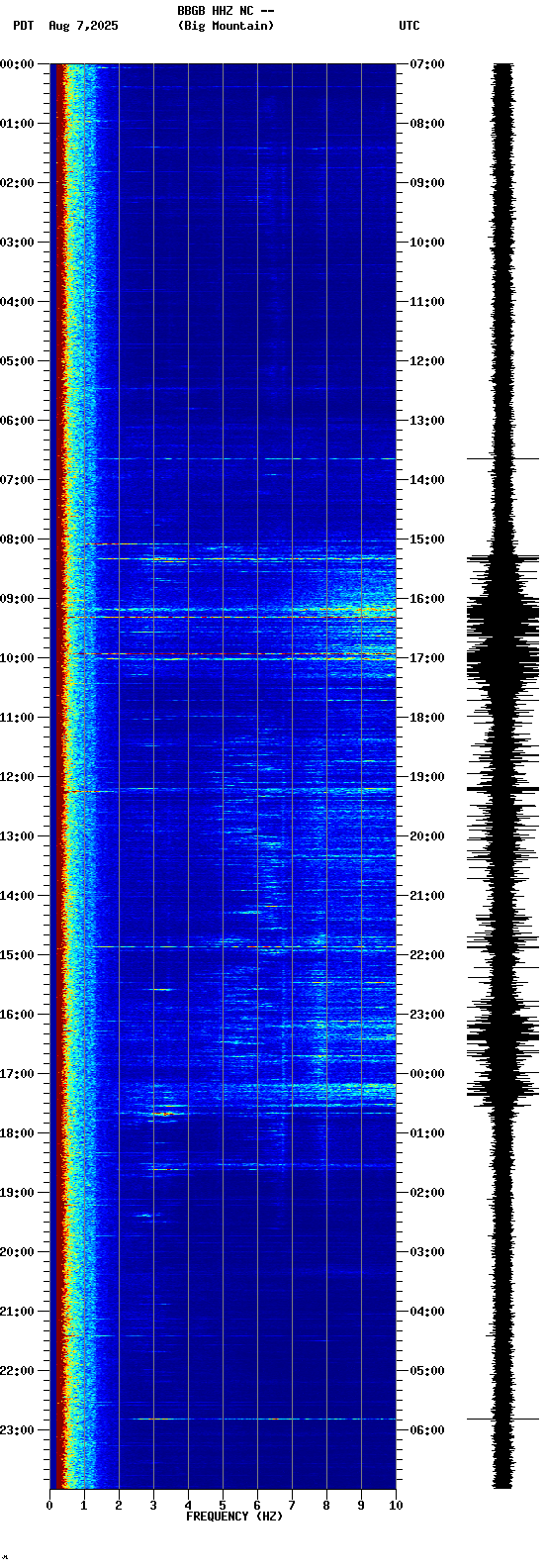The height and width of the screenshot is (1568, 546).
Task: Click the 21:00 PDT time label
Action: pos(17,1312)
